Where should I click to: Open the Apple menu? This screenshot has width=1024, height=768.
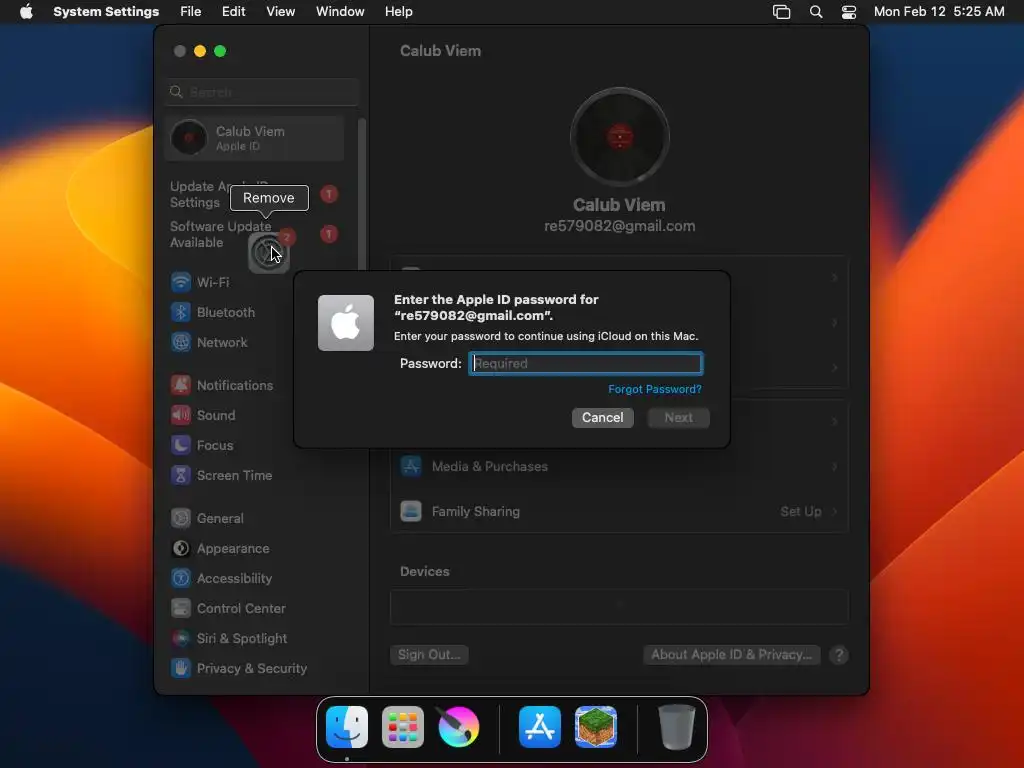click(26, 11)
